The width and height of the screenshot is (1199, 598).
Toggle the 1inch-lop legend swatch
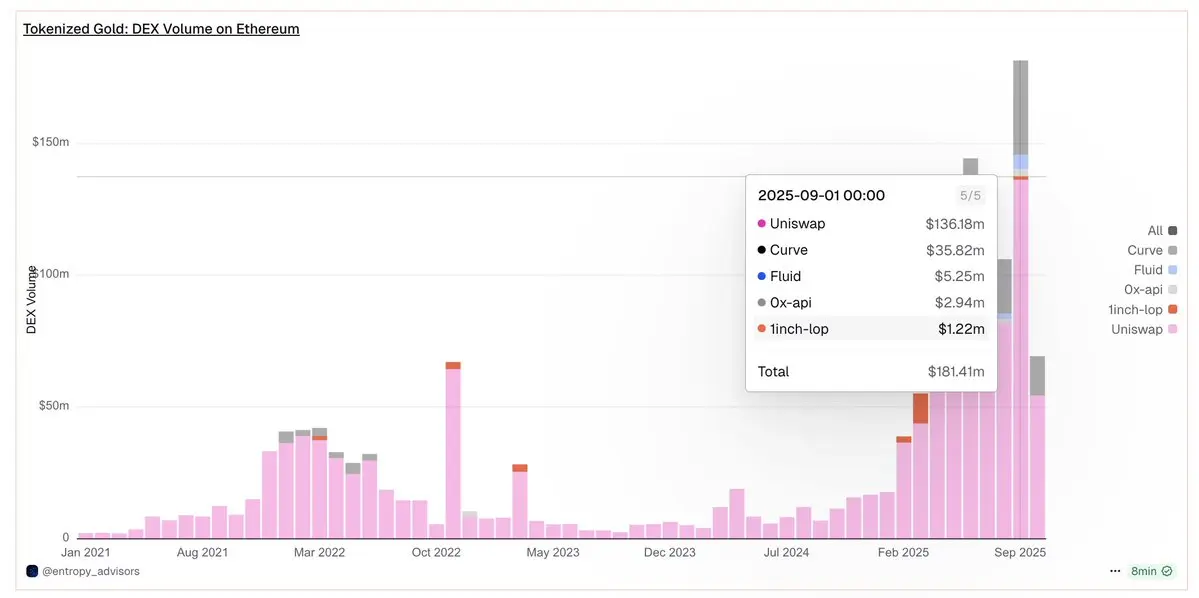point(1173,310)
